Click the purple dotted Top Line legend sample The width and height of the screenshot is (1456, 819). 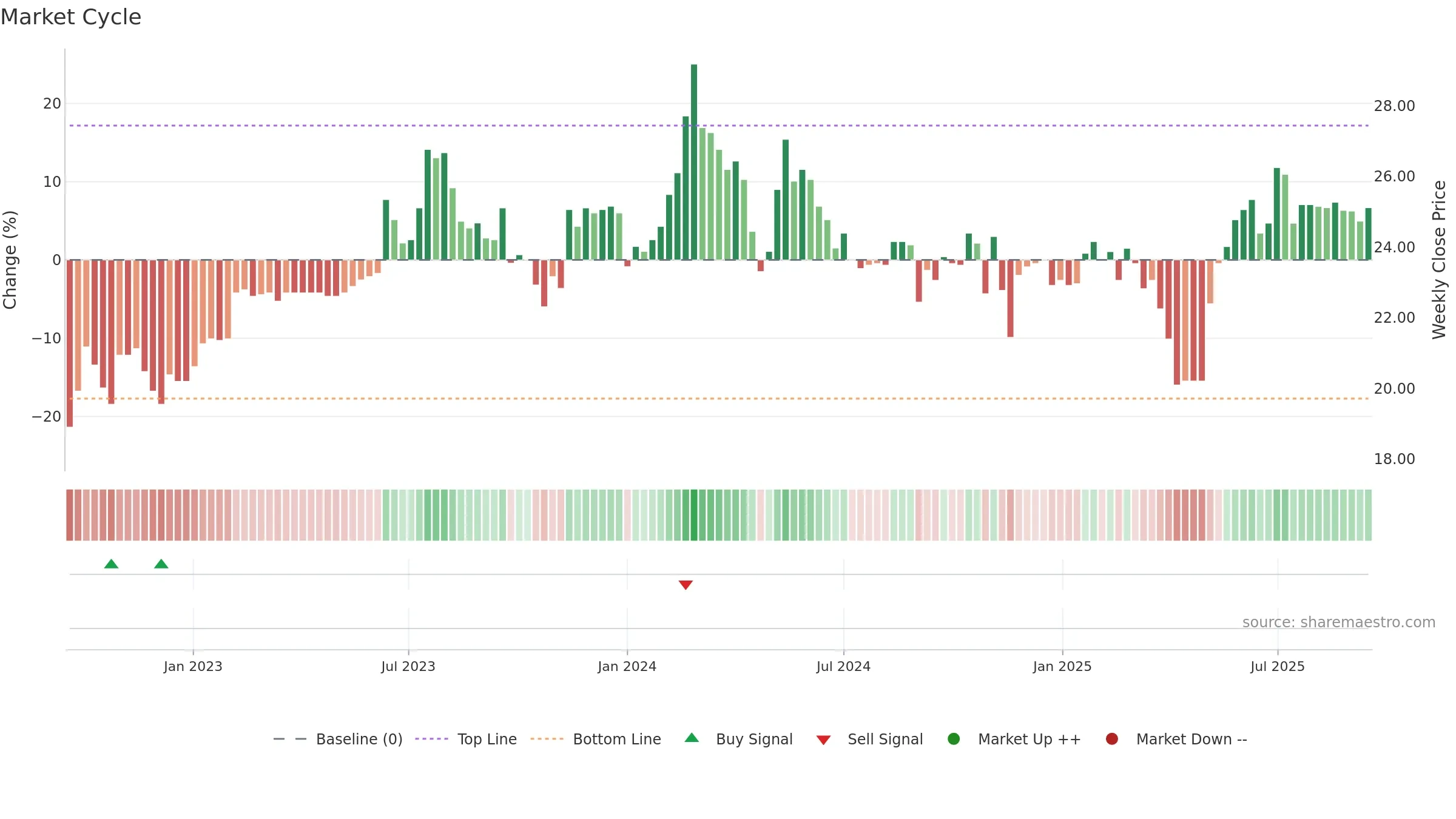431,739
